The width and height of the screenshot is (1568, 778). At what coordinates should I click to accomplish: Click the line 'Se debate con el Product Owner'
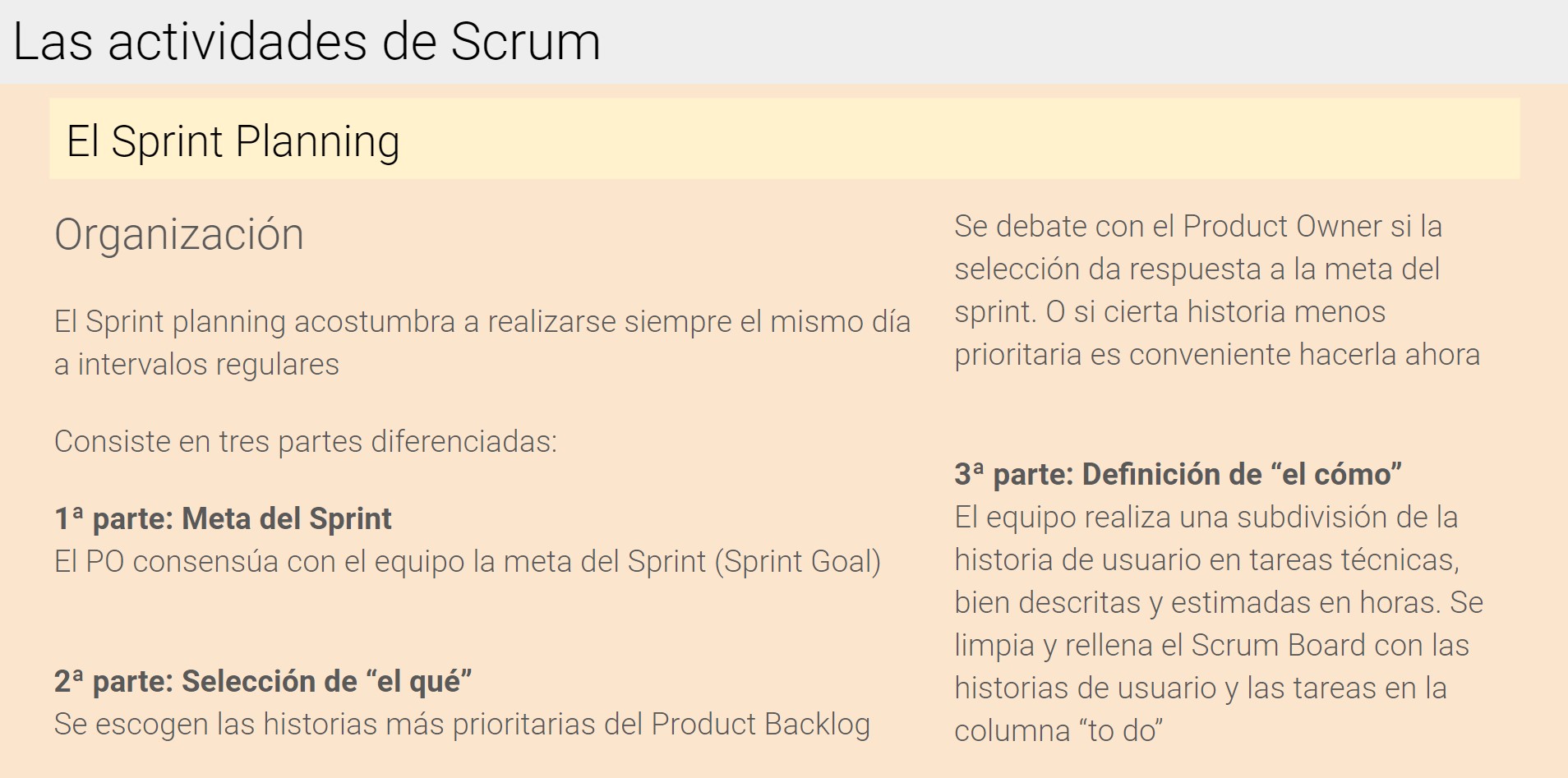pos(1198,227)
